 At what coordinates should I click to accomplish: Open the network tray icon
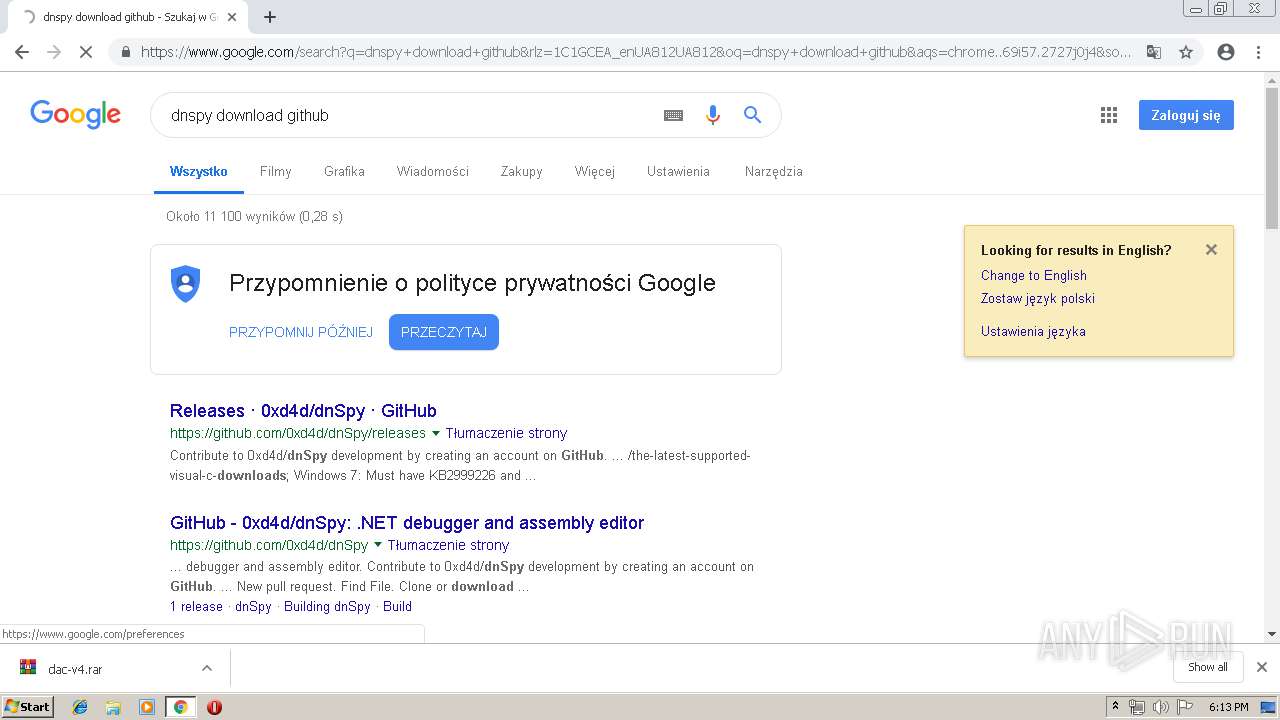click(x=1137, y=707)
